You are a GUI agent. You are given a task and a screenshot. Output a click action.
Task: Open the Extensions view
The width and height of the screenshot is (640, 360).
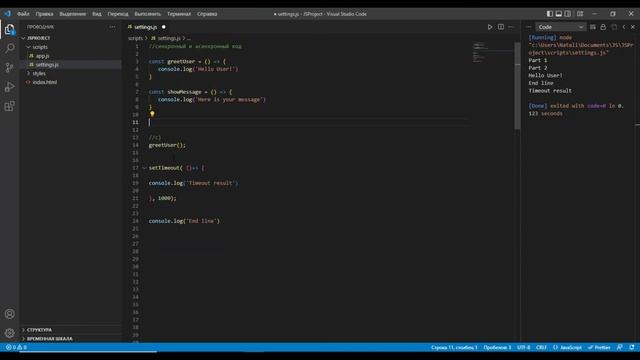(9, 106)
